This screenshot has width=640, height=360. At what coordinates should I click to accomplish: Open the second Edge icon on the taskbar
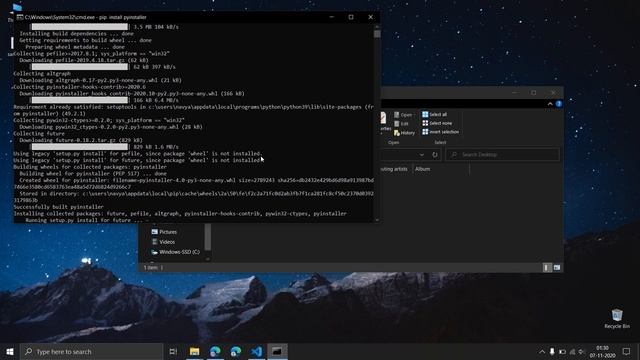pos(236,351)
